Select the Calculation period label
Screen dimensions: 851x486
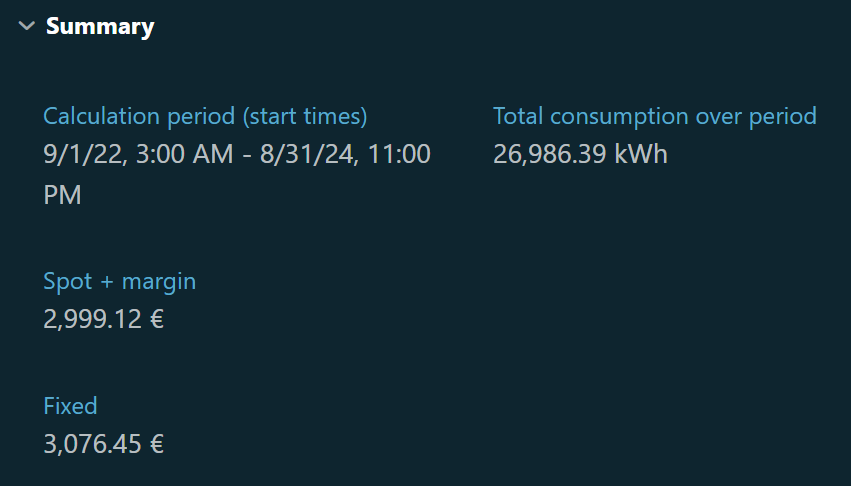pyautogui.click(x=139, y=116)
